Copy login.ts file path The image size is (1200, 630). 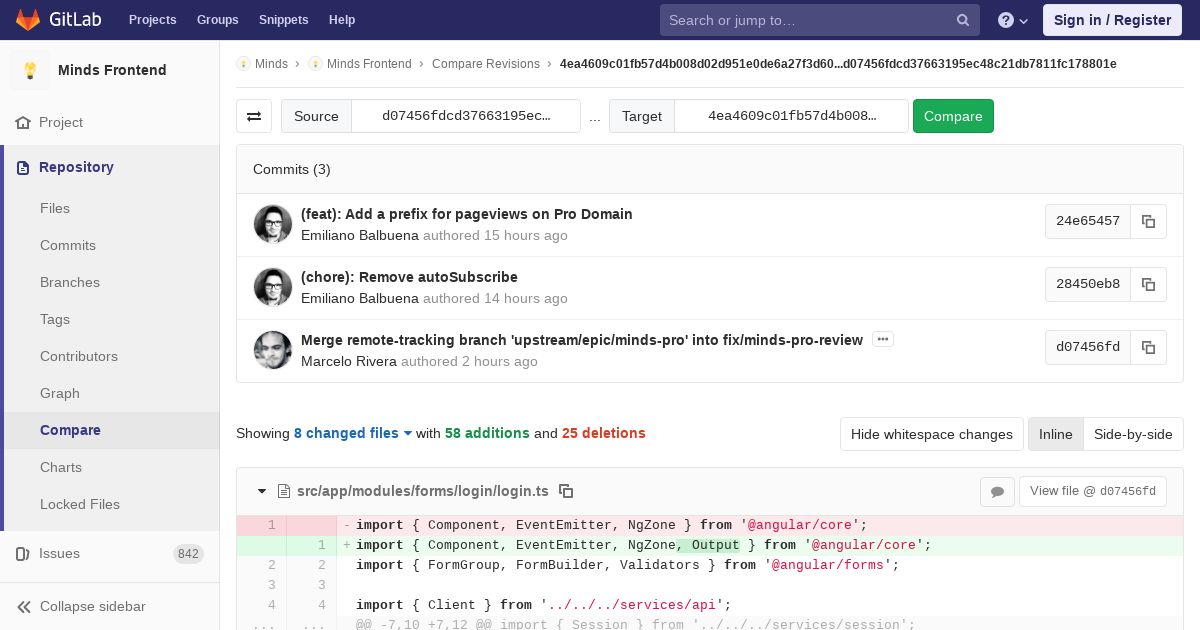566,491
